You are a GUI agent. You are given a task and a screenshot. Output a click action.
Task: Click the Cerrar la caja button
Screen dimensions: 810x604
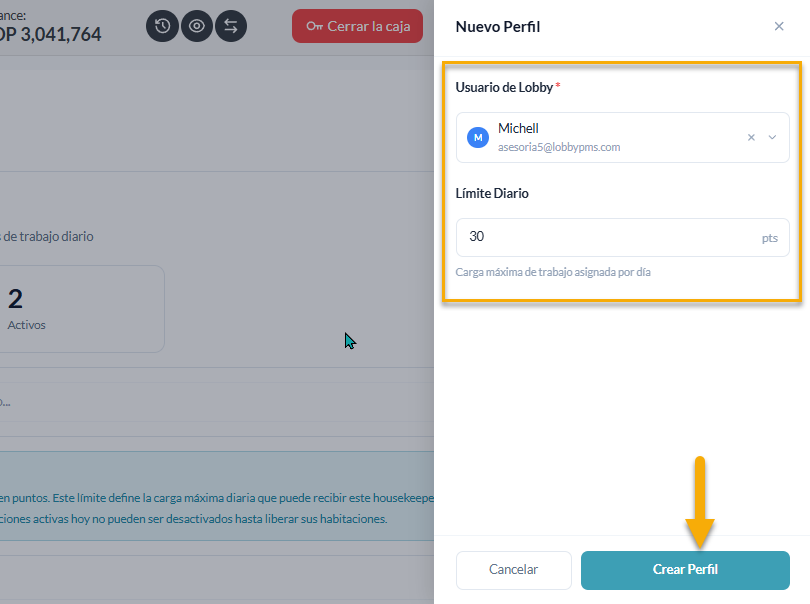(357, 26)
